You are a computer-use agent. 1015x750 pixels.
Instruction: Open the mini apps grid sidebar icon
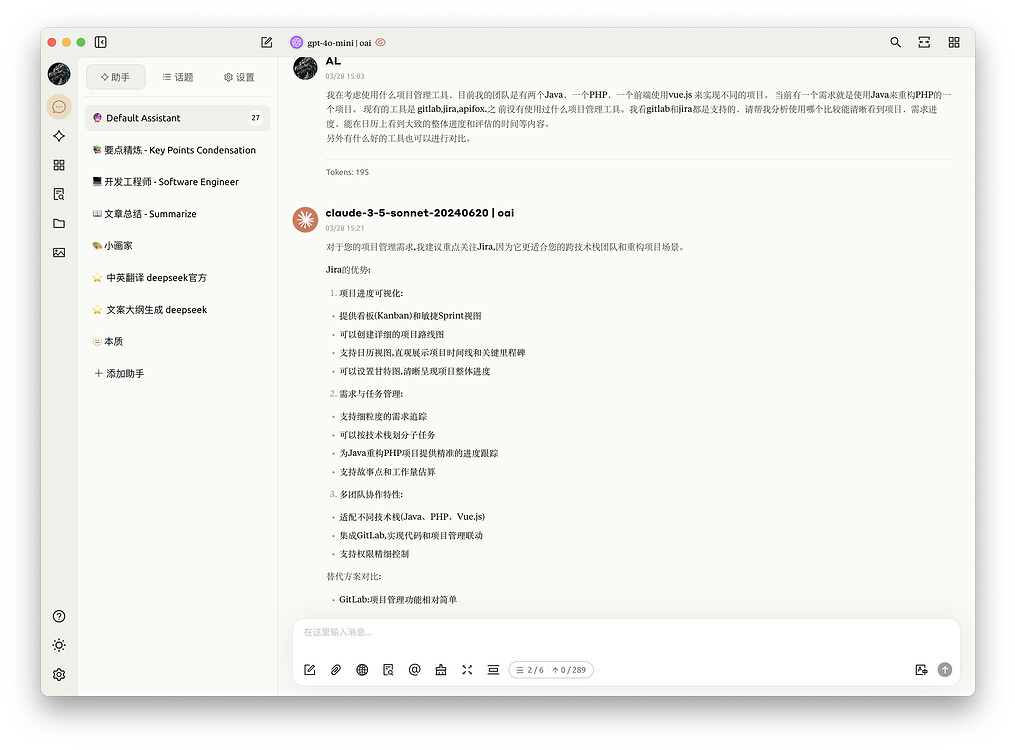[x=59, y=165]
